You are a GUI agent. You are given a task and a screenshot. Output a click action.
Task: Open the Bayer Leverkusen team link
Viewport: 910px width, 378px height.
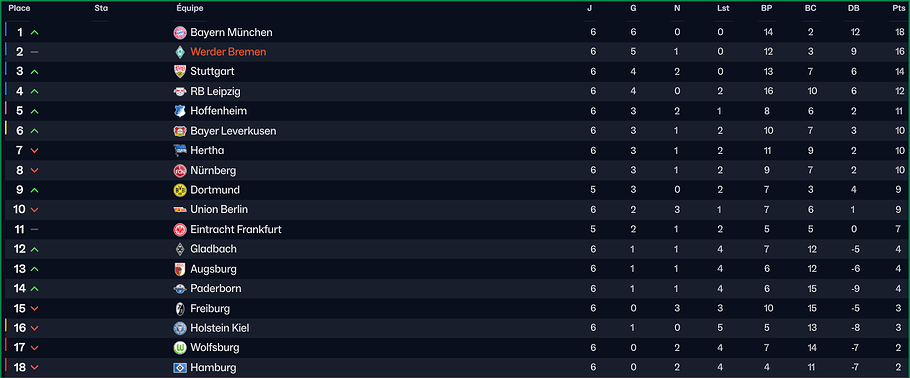pos(233,131)
